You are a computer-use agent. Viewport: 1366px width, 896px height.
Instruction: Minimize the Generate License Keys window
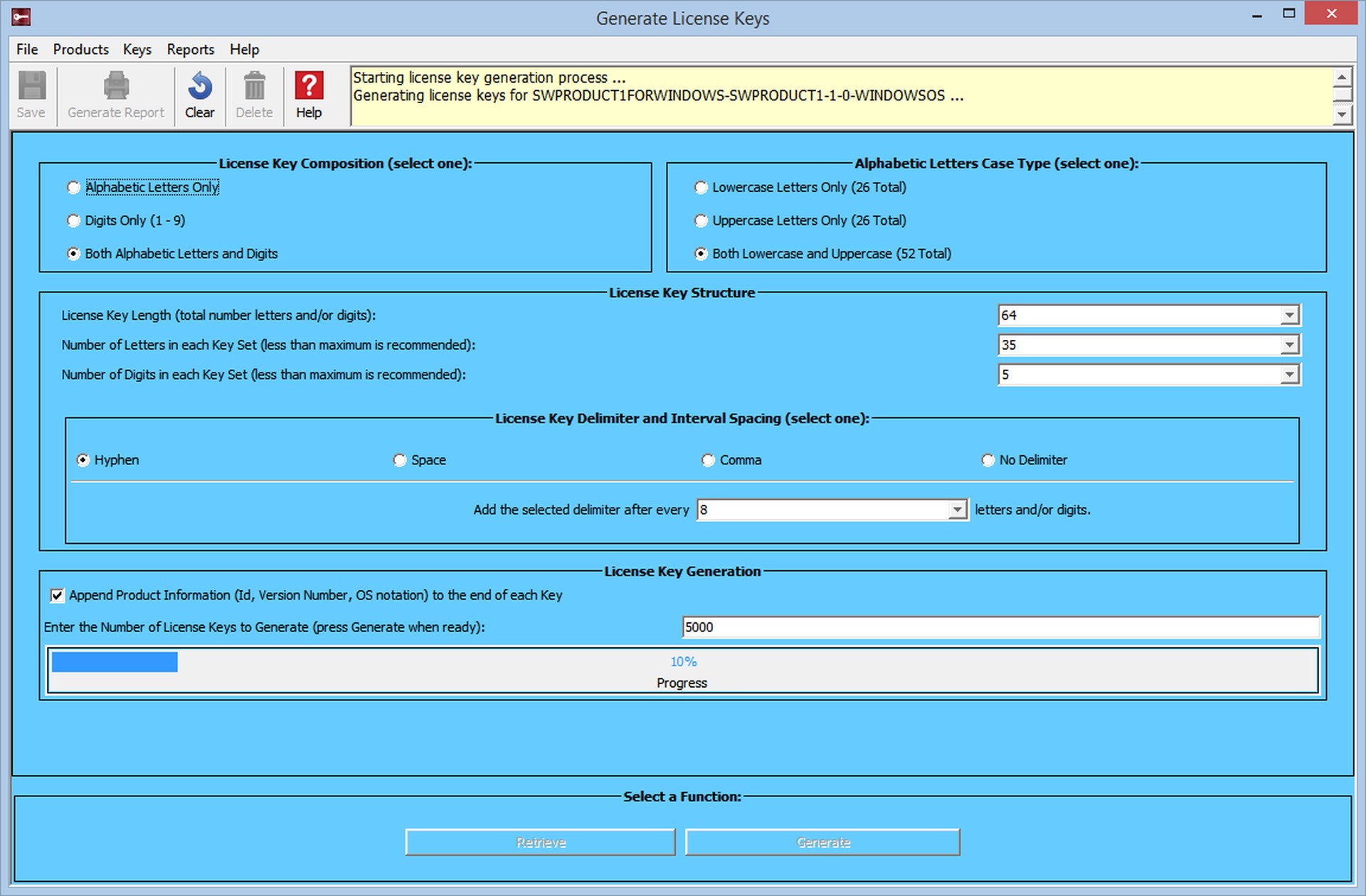(1257, 15)
